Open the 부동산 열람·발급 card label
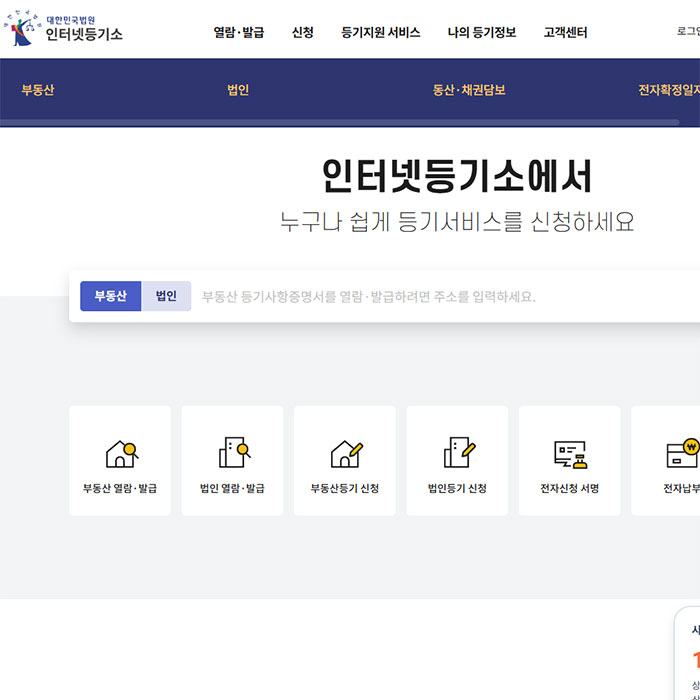 (x=120, y=488)
